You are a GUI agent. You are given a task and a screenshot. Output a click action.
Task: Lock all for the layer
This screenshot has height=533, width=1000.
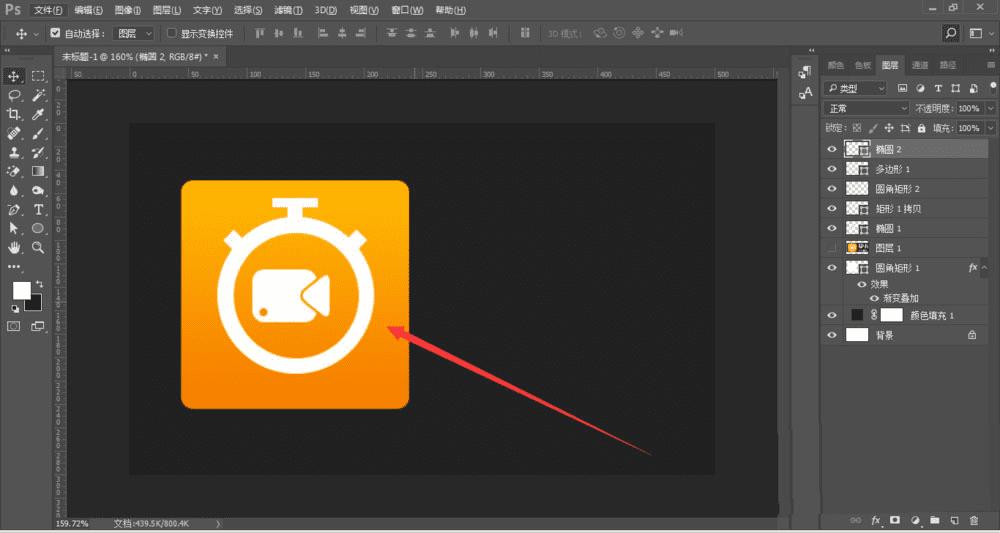point(921,128)
